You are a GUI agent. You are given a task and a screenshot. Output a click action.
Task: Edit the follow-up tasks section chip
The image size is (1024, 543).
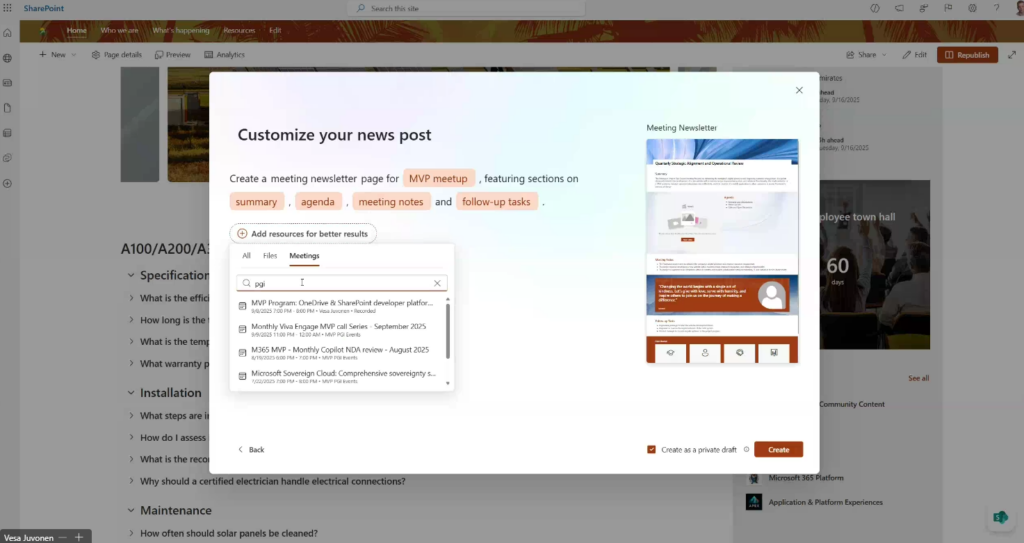tap(496, 202)
